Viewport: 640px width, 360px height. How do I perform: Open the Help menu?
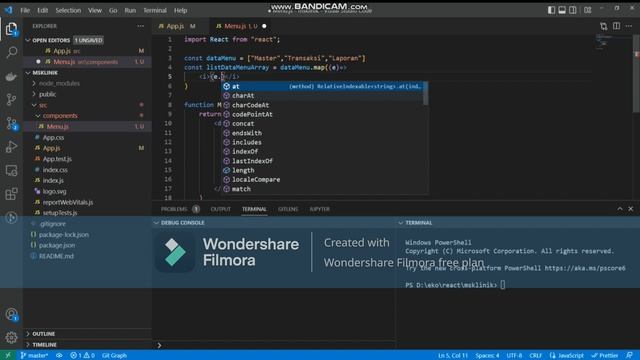180,10
